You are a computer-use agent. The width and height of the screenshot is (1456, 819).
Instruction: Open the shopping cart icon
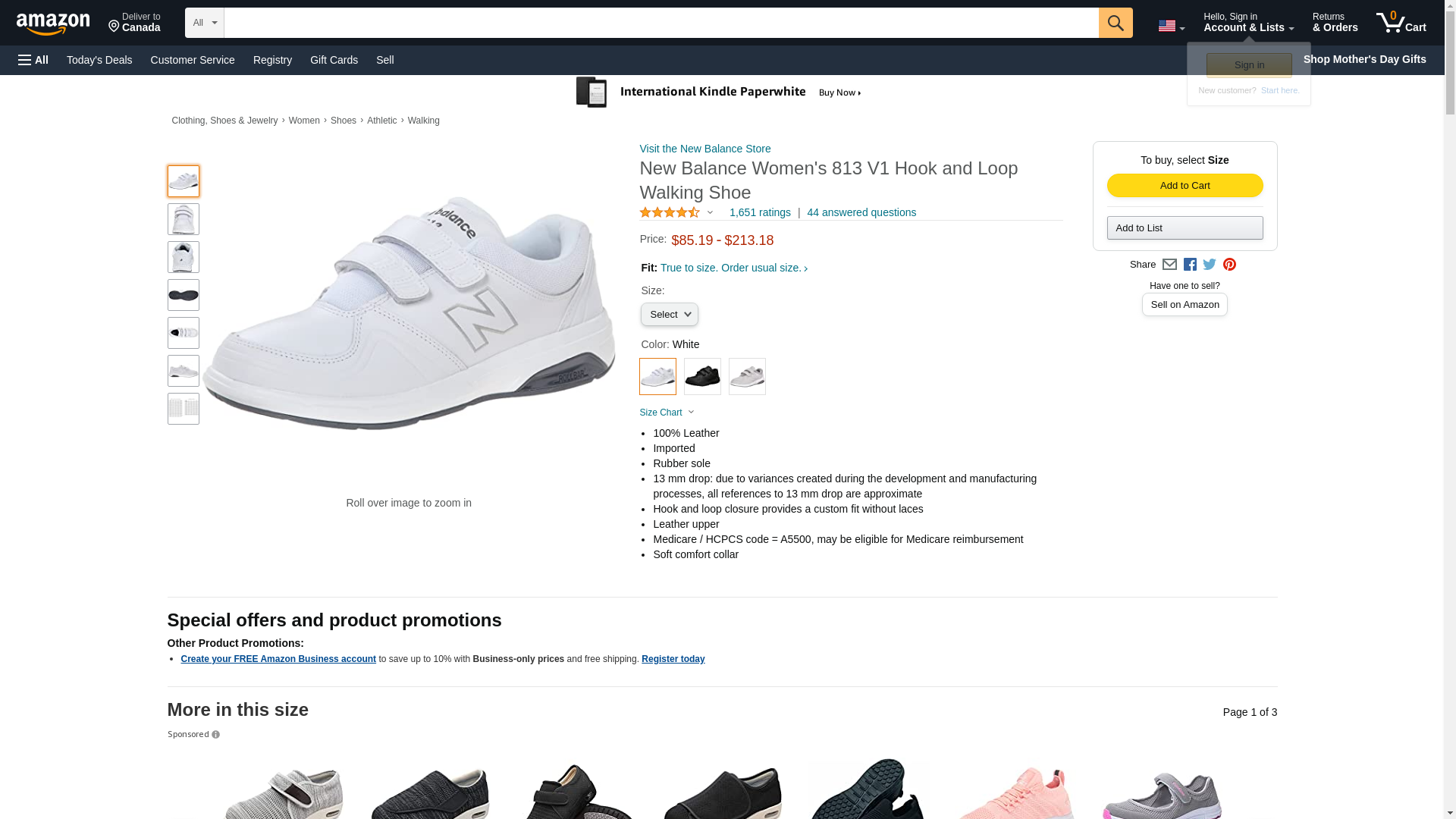pyautogui.click(x=1401, y=22)
